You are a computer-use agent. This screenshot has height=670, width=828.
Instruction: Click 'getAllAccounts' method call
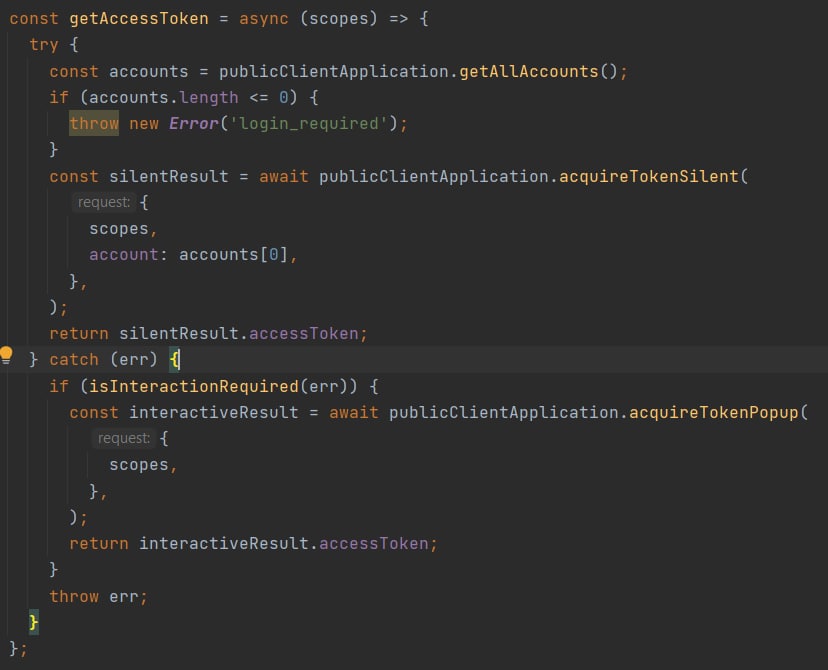click(x=529, y=71)
